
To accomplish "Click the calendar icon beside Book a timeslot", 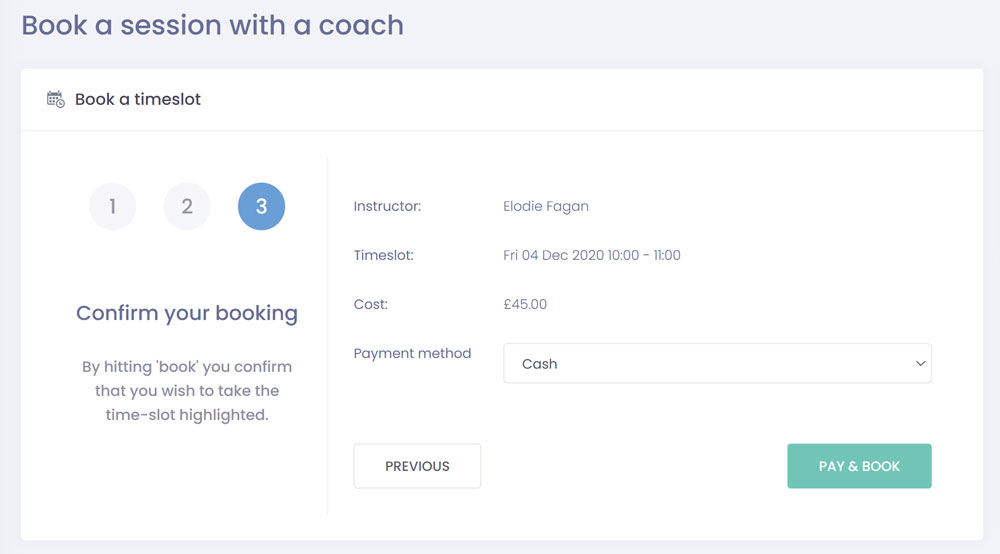I will point(56,99).
